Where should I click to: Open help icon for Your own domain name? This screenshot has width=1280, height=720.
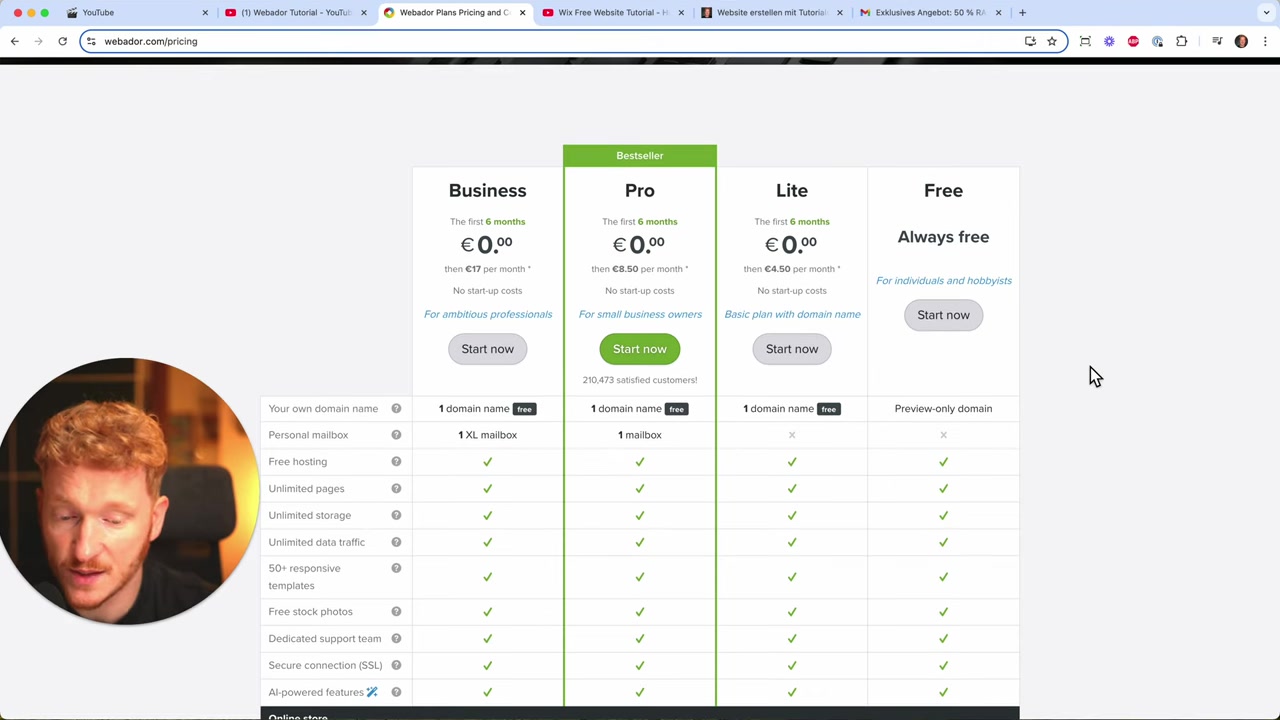[396, 408]
